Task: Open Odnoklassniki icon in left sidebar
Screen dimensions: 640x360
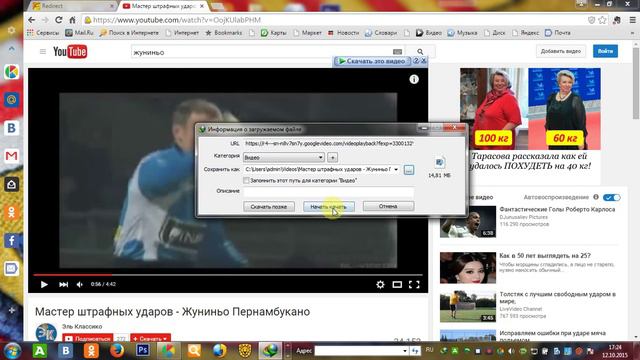Action: coord(11,212)
